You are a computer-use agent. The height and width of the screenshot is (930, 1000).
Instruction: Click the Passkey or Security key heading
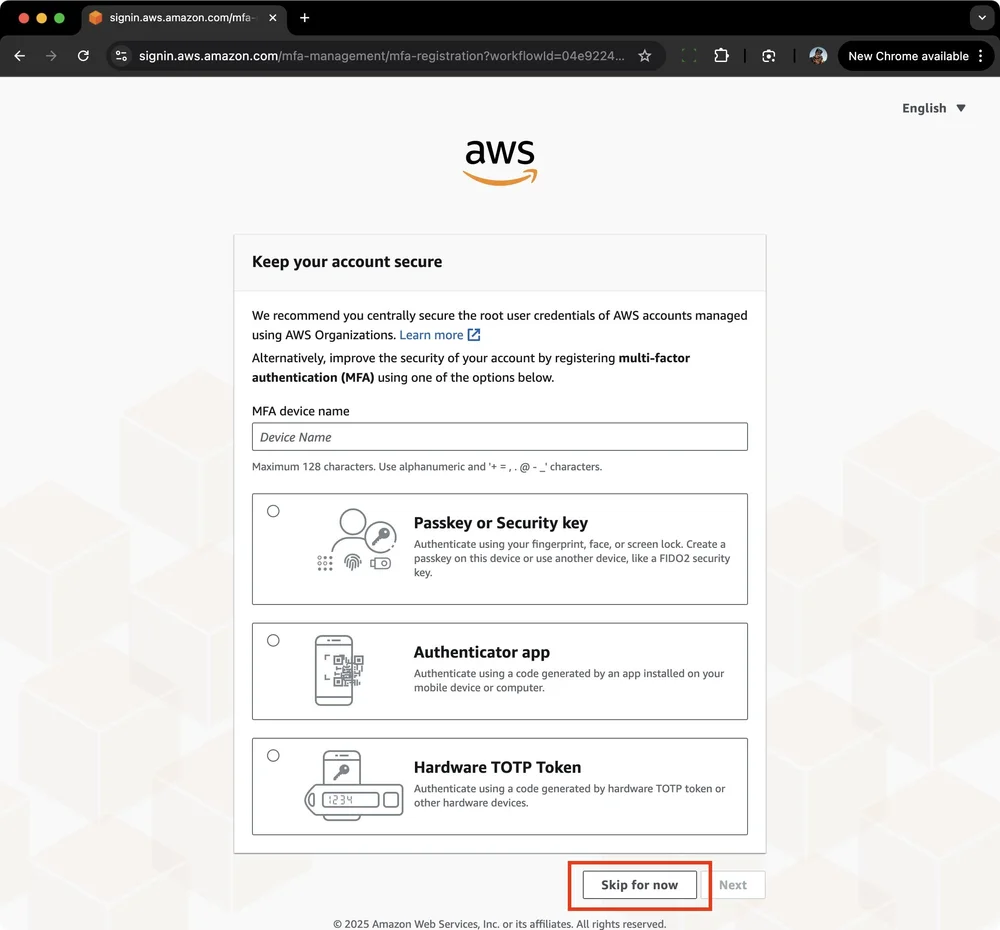coord(501,523)
